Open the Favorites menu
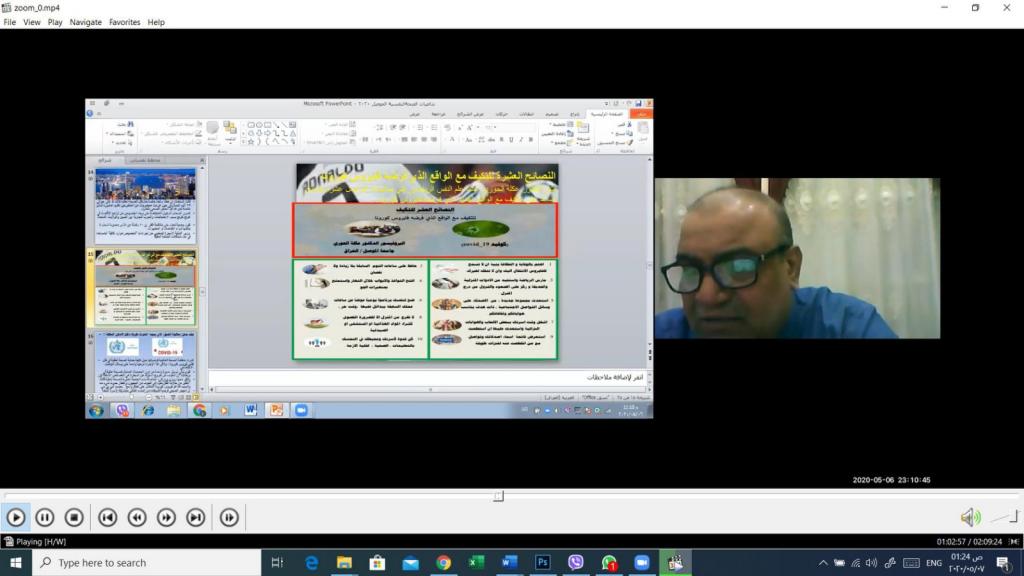 (125, 22)
